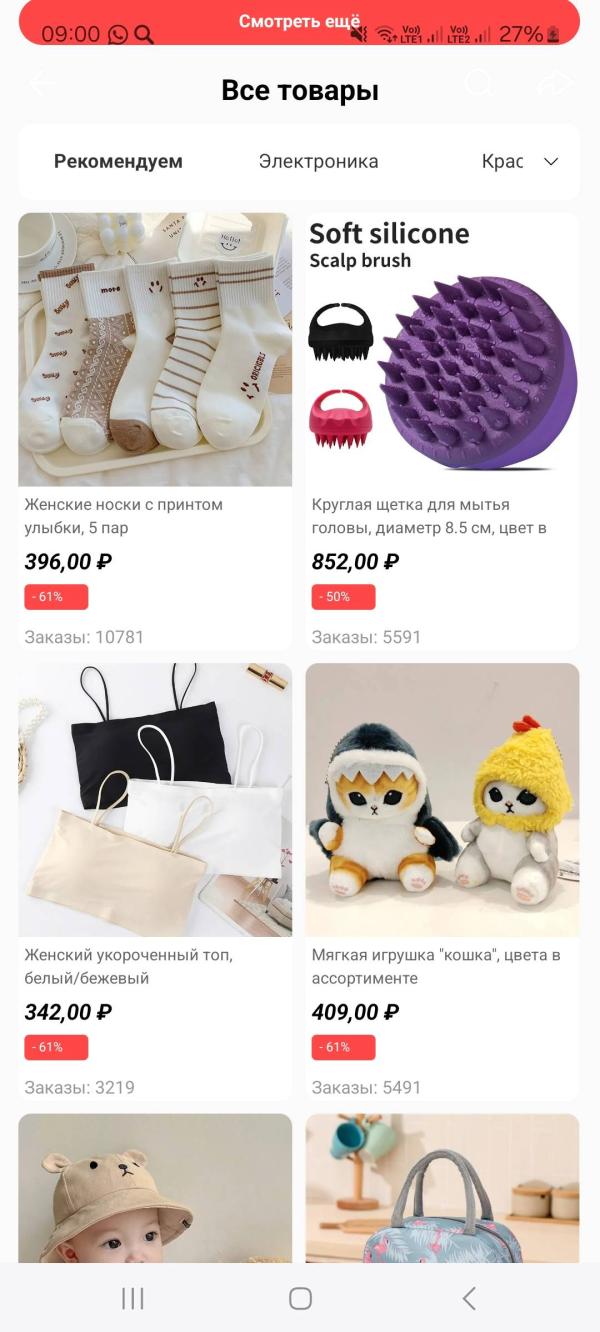Open the baby bear hat product image
The image size is (600, 1332).
[x=155, y=1188]
